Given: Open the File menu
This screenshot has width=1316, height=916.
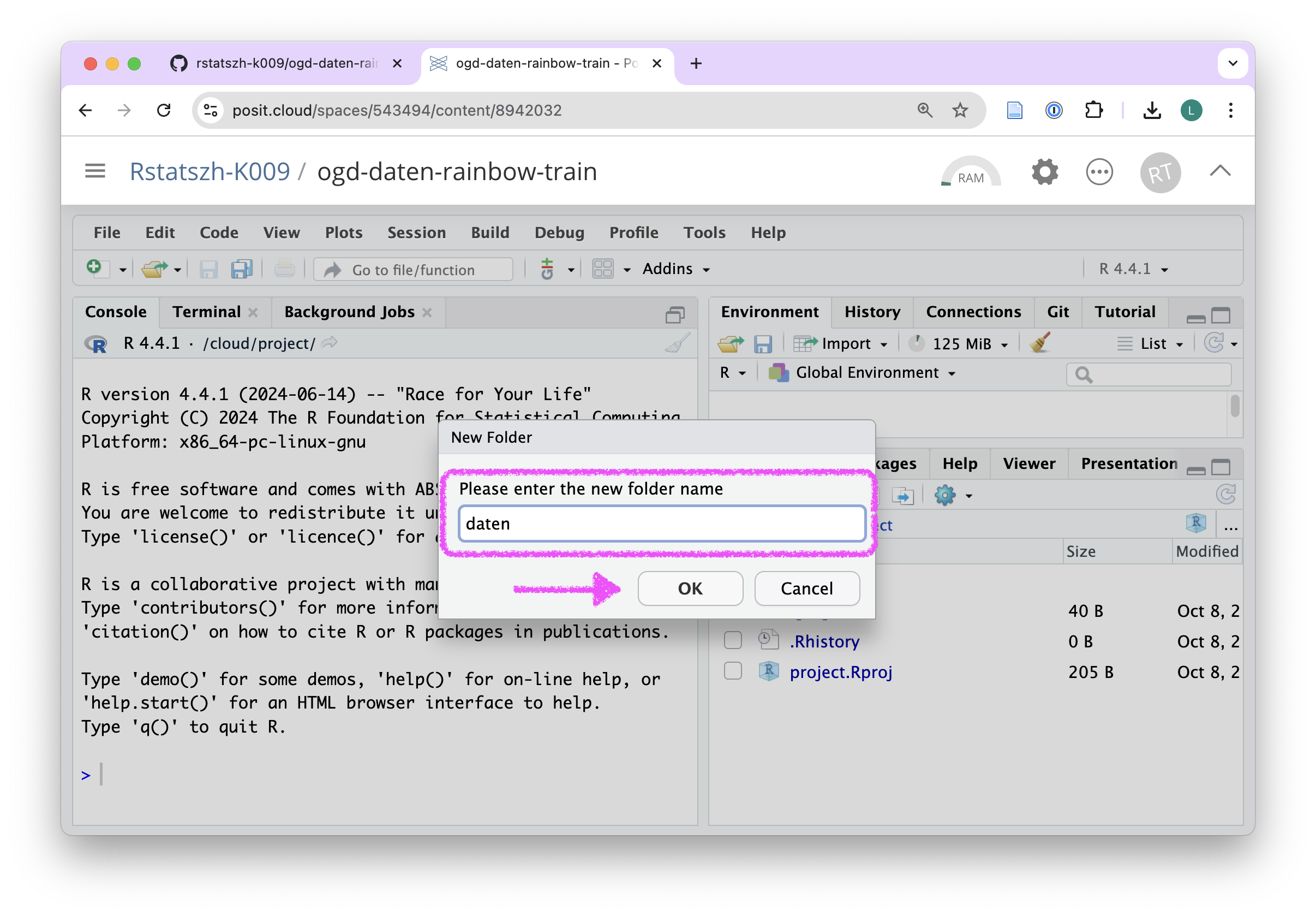Looking at the screenshot, I should click(x=106, y=233).
